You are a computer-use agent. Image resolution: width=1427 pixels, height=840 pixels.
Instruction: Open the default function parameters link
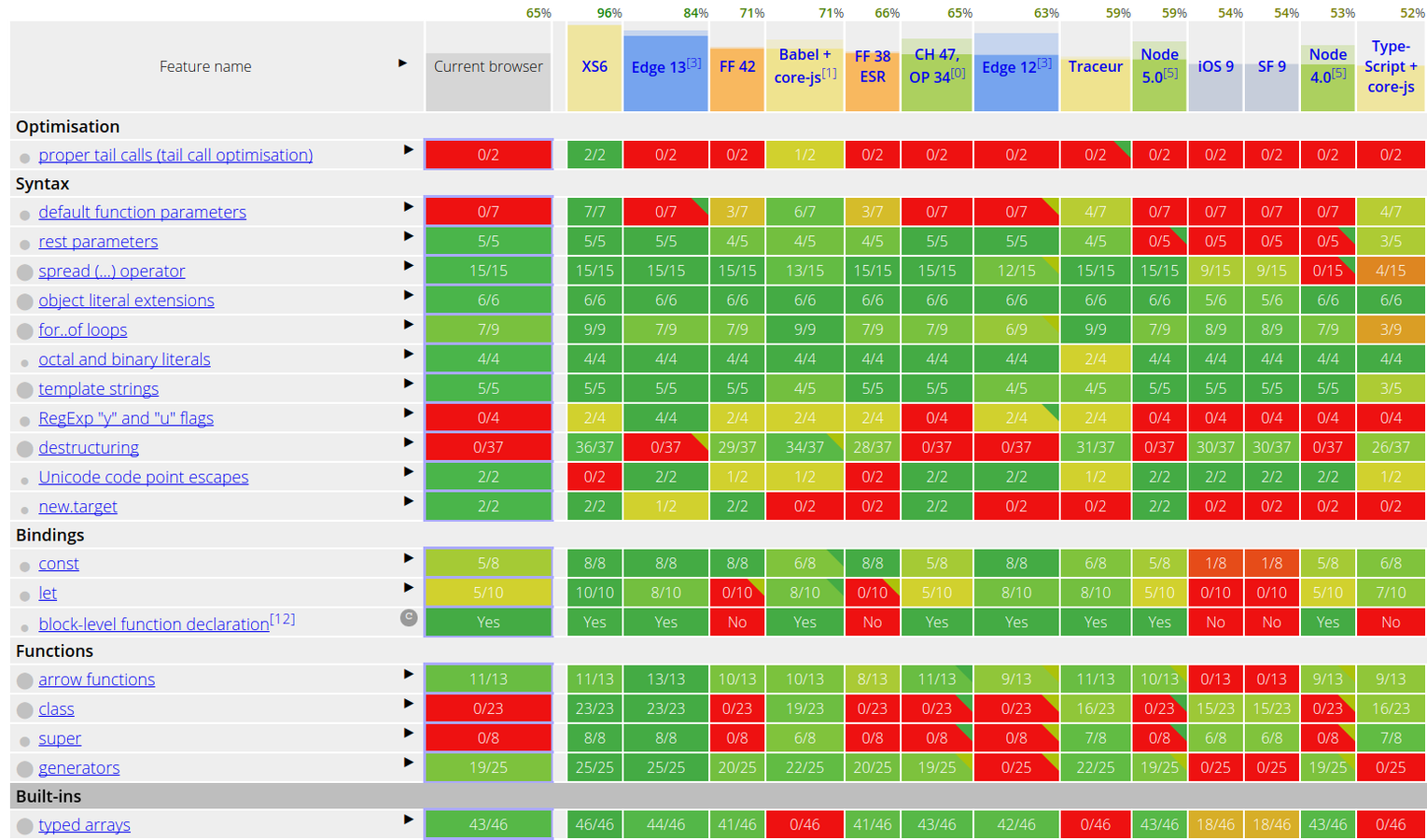point(142,212)
